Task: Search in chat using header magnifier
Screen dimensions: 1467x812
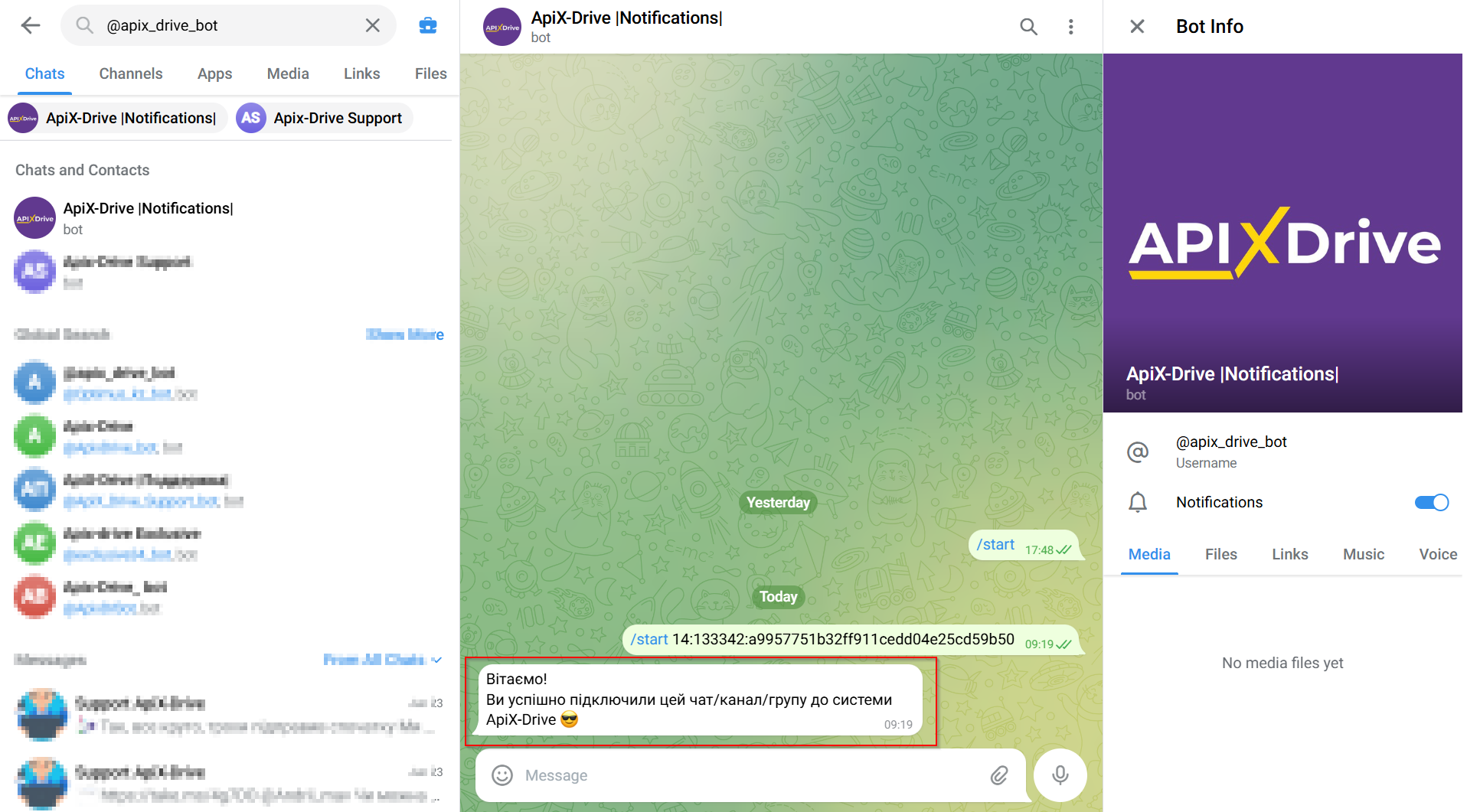Action: tap(1028, 27)
